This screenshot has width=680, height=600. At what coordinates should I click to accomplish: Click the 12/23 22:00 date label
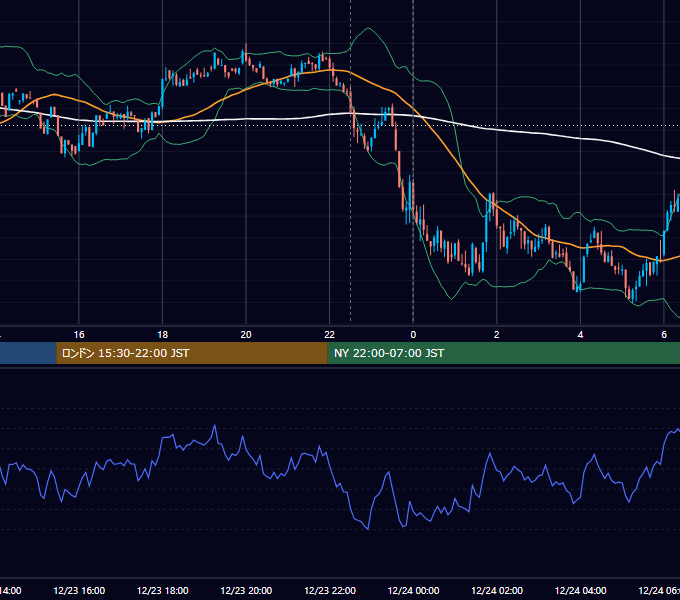coord(330,590)
